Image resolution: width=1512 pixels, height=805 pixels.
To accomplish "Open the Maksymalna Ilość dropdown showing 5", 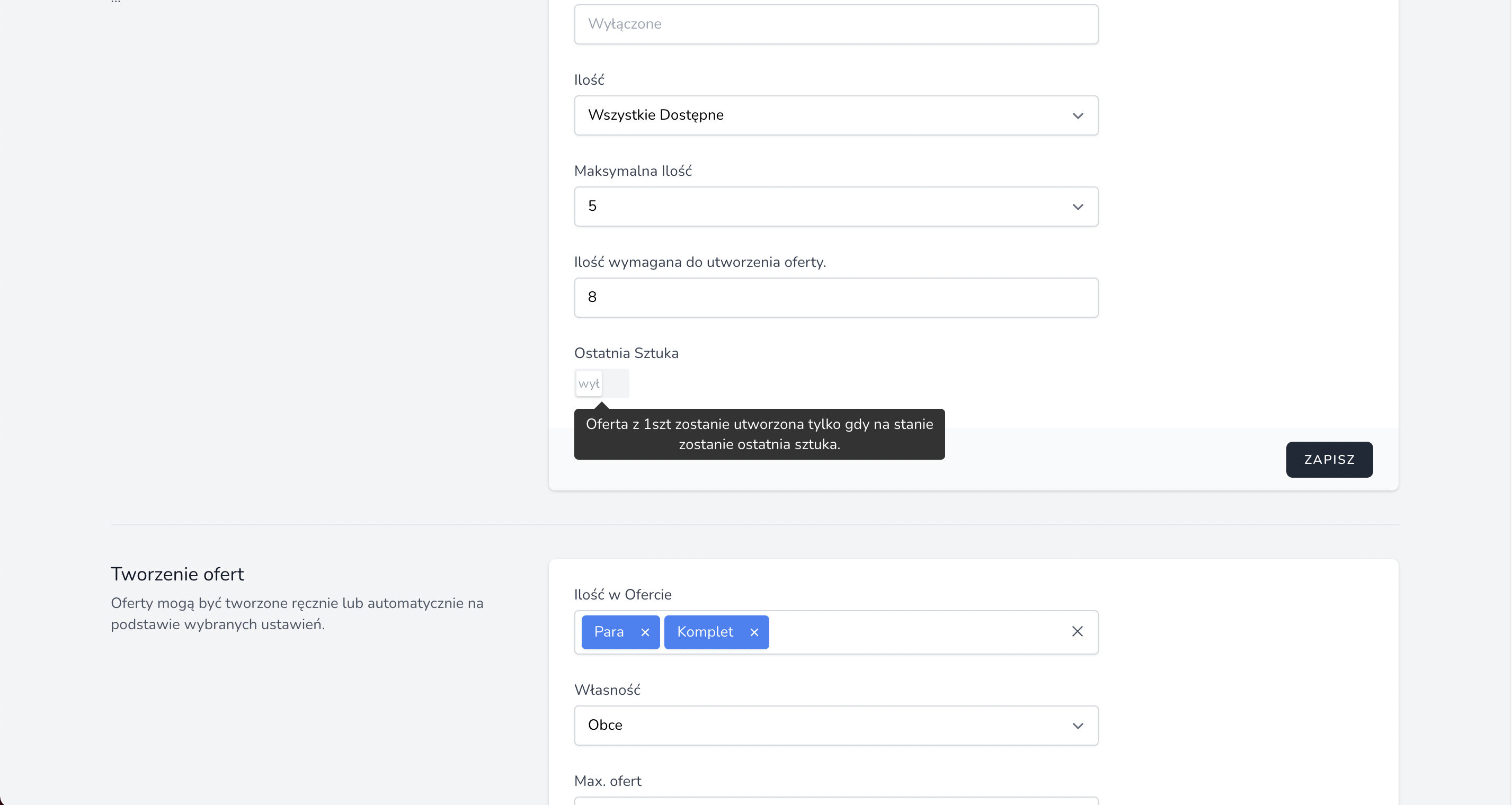I will point(836,207).
